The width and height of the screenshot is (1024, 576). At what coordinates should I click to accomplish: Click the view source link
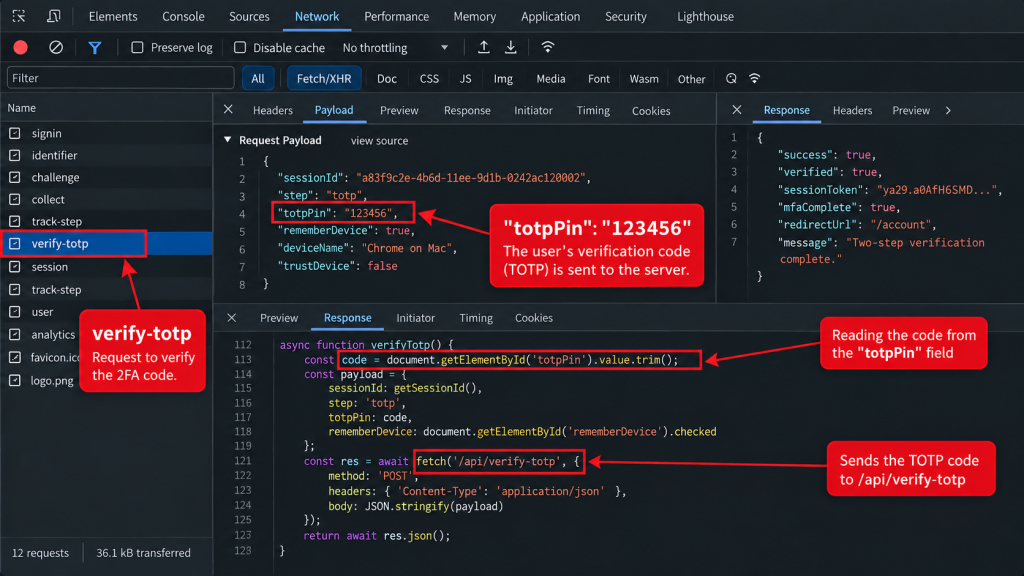[379, 140]
